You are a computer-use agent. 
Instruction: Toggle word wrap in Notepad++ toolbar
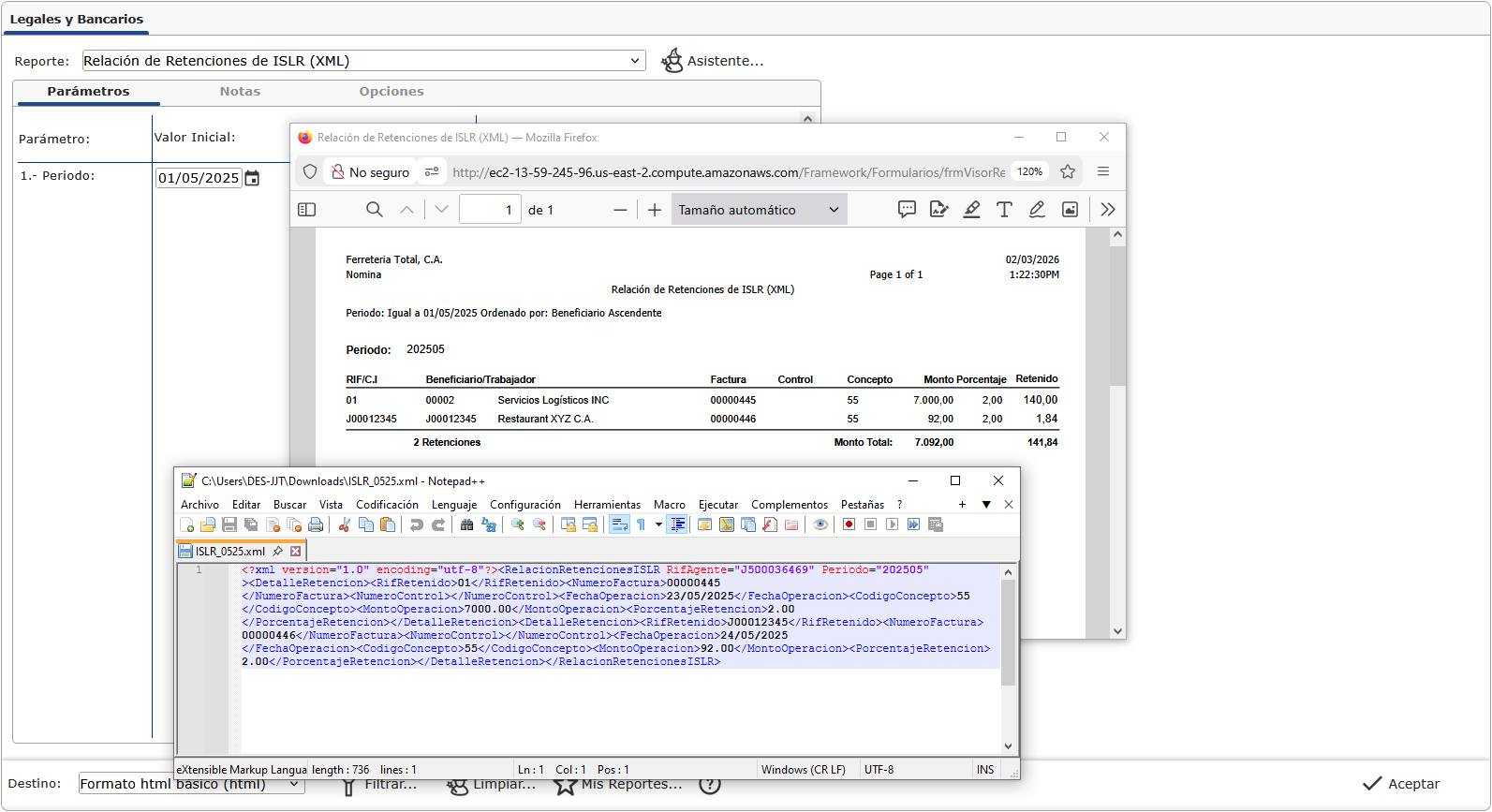(619, 525)
